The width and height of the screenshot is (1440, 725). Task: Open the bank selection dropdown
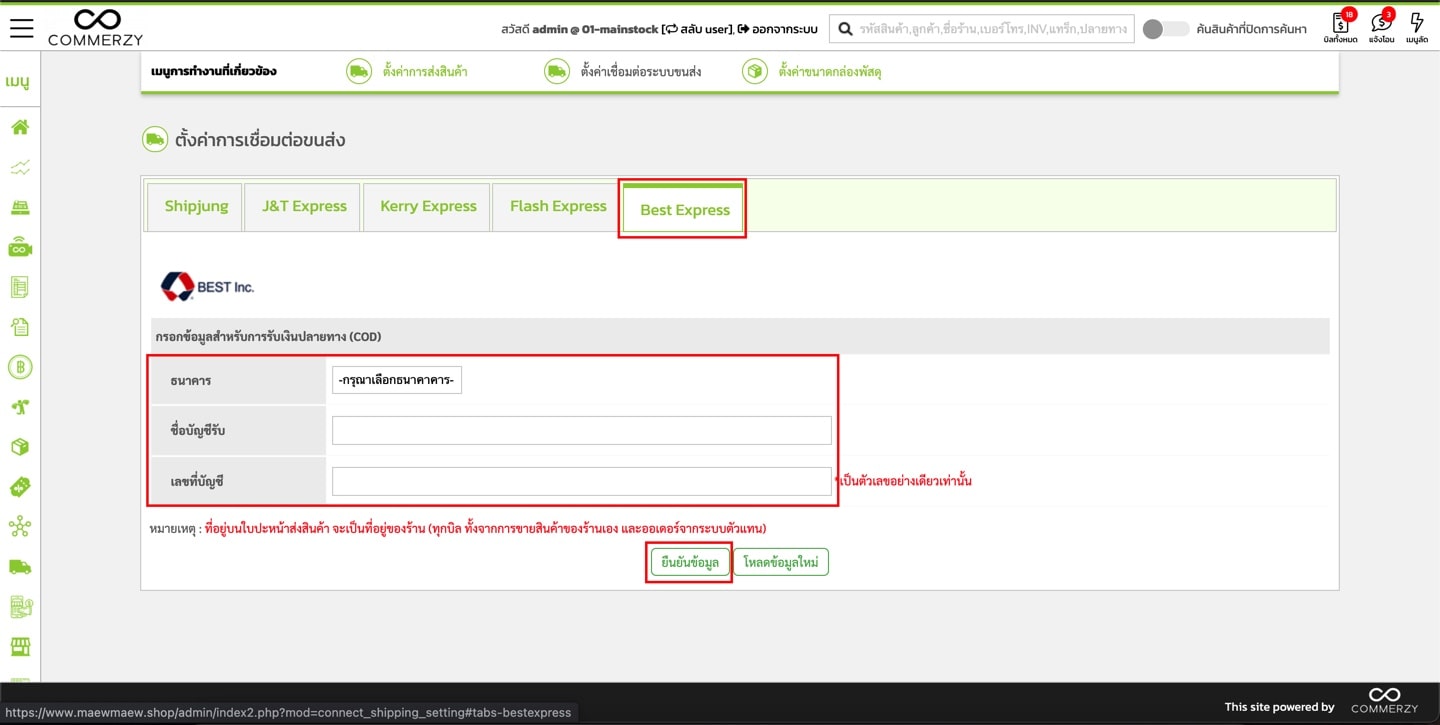[397, 380]
